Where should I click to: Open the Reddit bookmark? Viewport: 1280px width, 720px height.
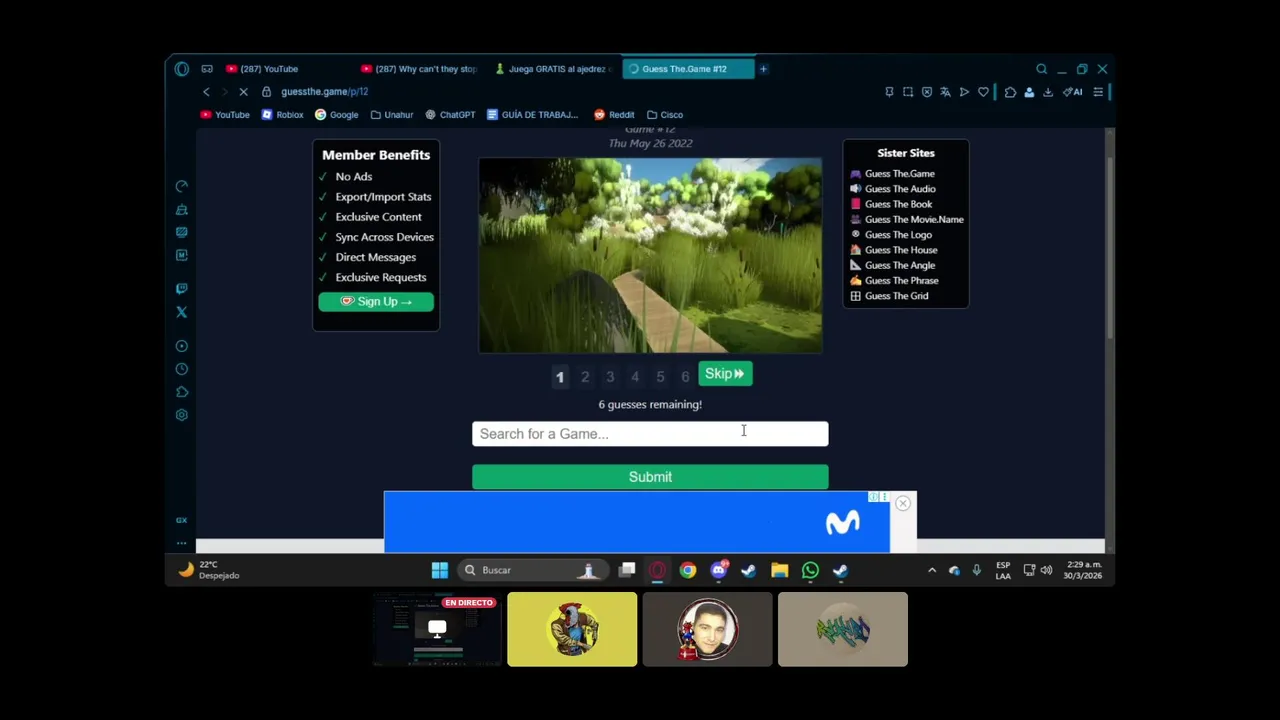click(x=614, y=115)
